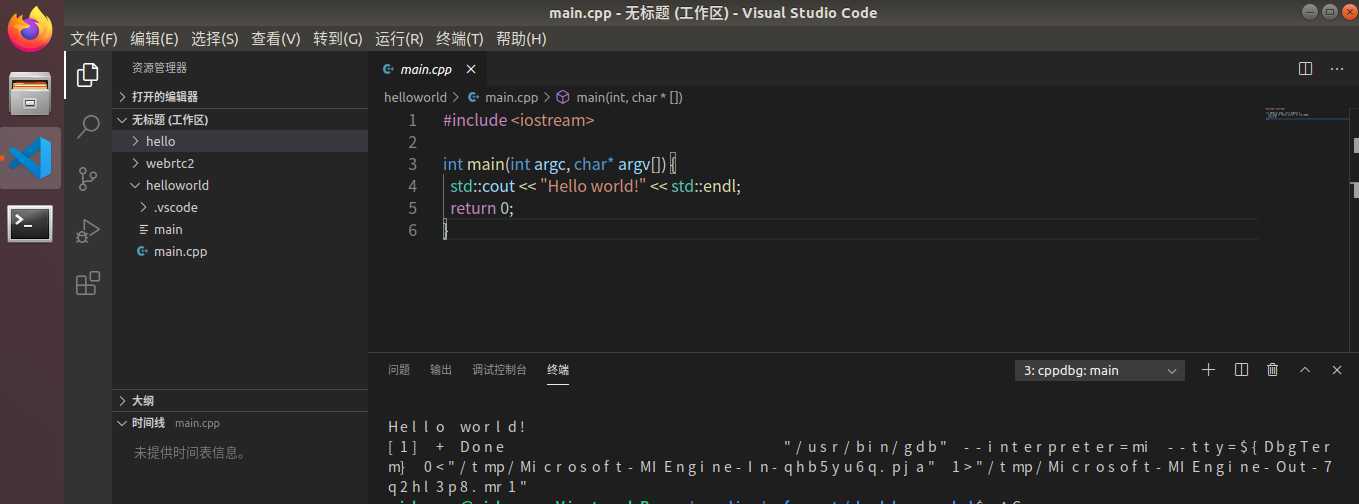This screenshot has width=1359, height=504.
Task: Expand the 打开的编辑器 section
Action: (x=240, y=97)
